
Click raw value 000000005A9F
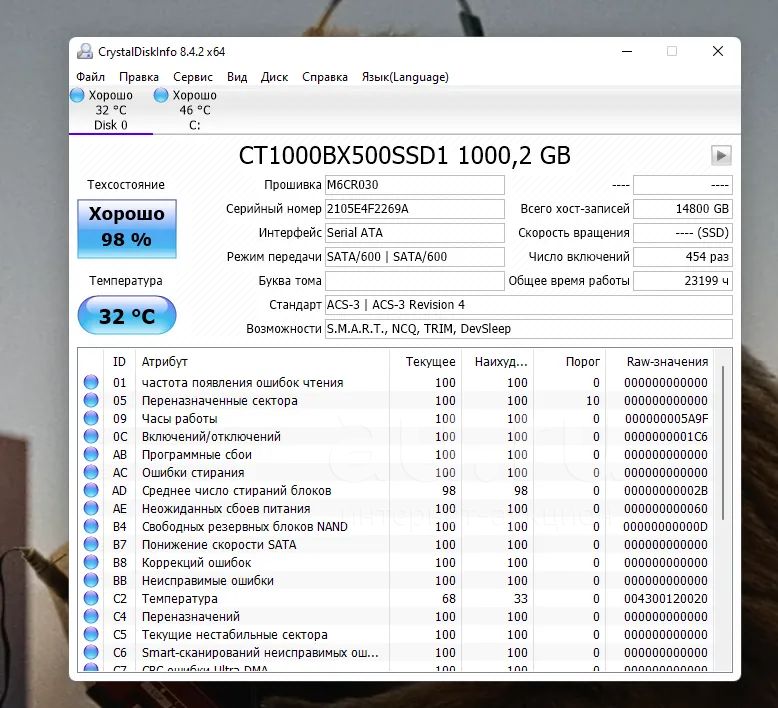666,419
